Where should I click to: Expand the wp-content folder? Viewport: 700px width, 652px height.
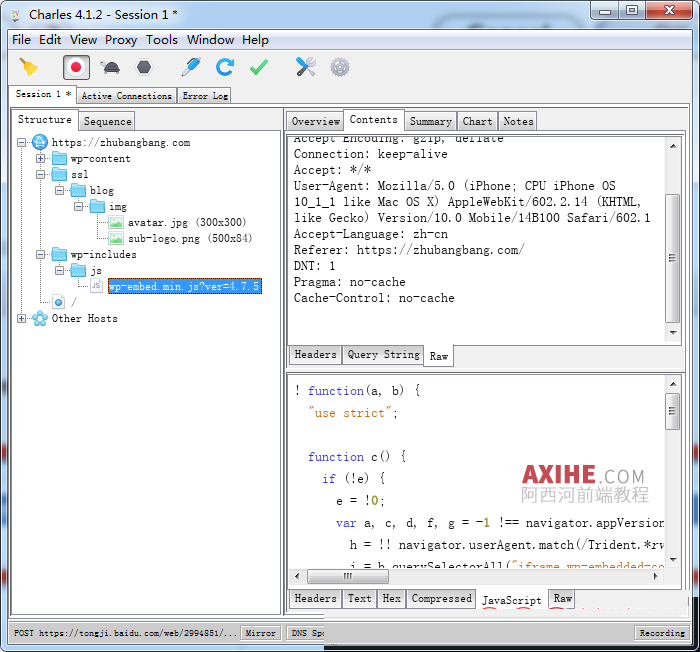click(x=41, y=158)
